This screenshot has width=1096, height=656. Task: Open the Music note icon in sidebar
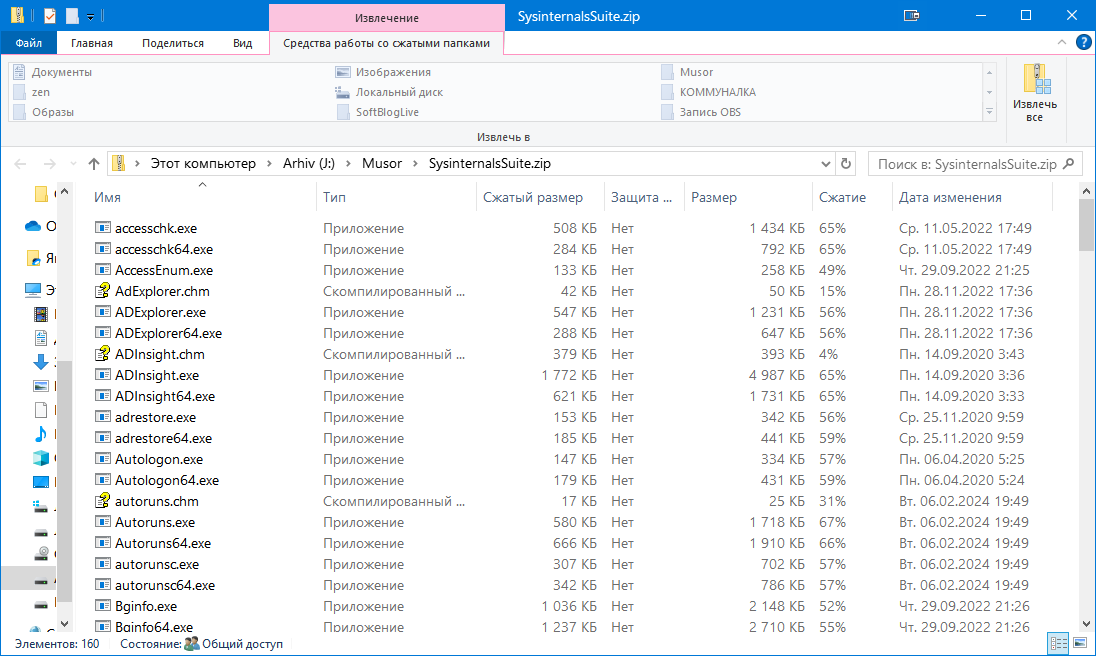click(41, 434)
